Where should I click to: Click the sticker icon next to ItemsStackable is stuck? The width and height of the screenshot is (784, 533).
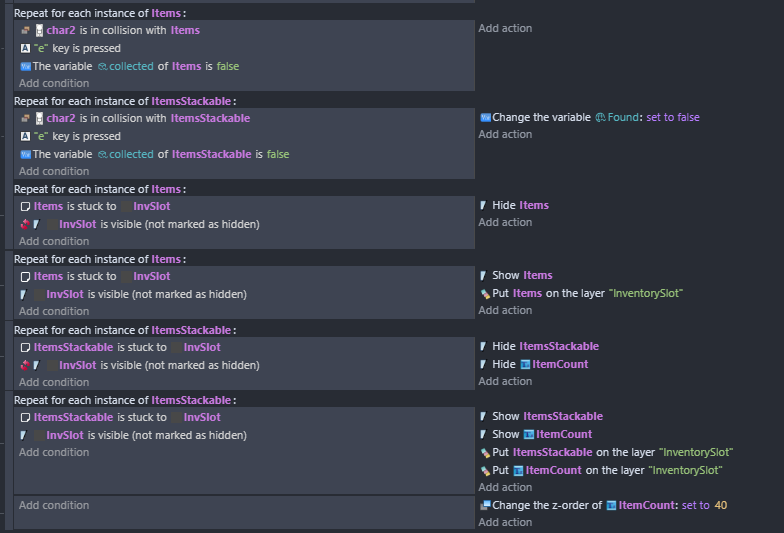point(25,348)
